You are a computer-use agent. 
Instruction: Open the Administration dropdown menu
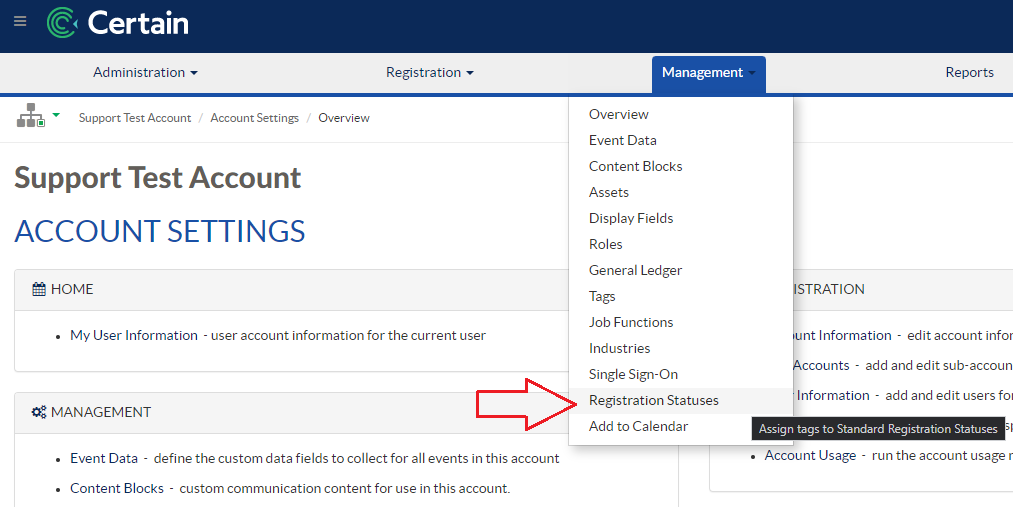tap(145, 72)
